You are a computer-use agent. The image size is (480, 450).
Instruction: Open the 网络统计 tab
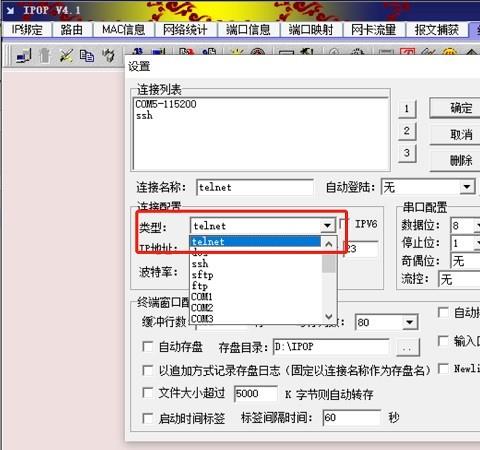click(185, 30)
